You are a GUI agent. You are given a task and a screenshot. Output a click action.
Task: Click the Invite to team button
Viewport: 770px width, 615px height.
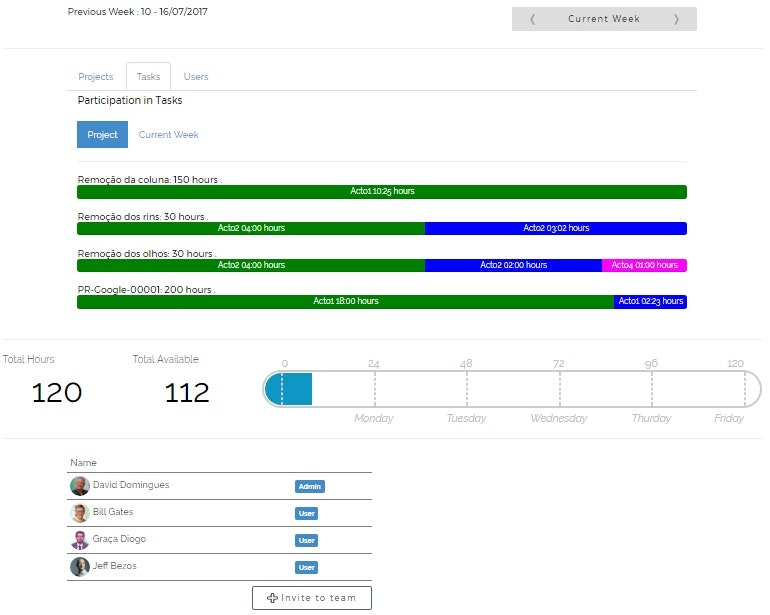coord(312,598)
